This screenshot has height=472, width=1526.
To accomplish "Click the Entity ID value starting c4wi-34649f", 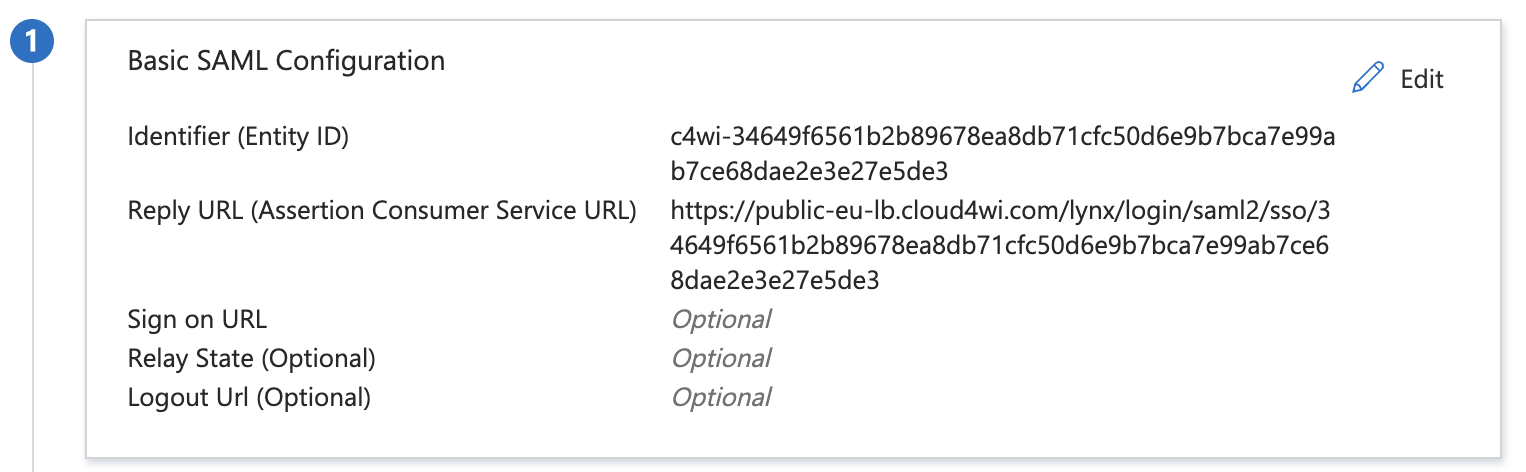I will click(x=1003, y=136).
